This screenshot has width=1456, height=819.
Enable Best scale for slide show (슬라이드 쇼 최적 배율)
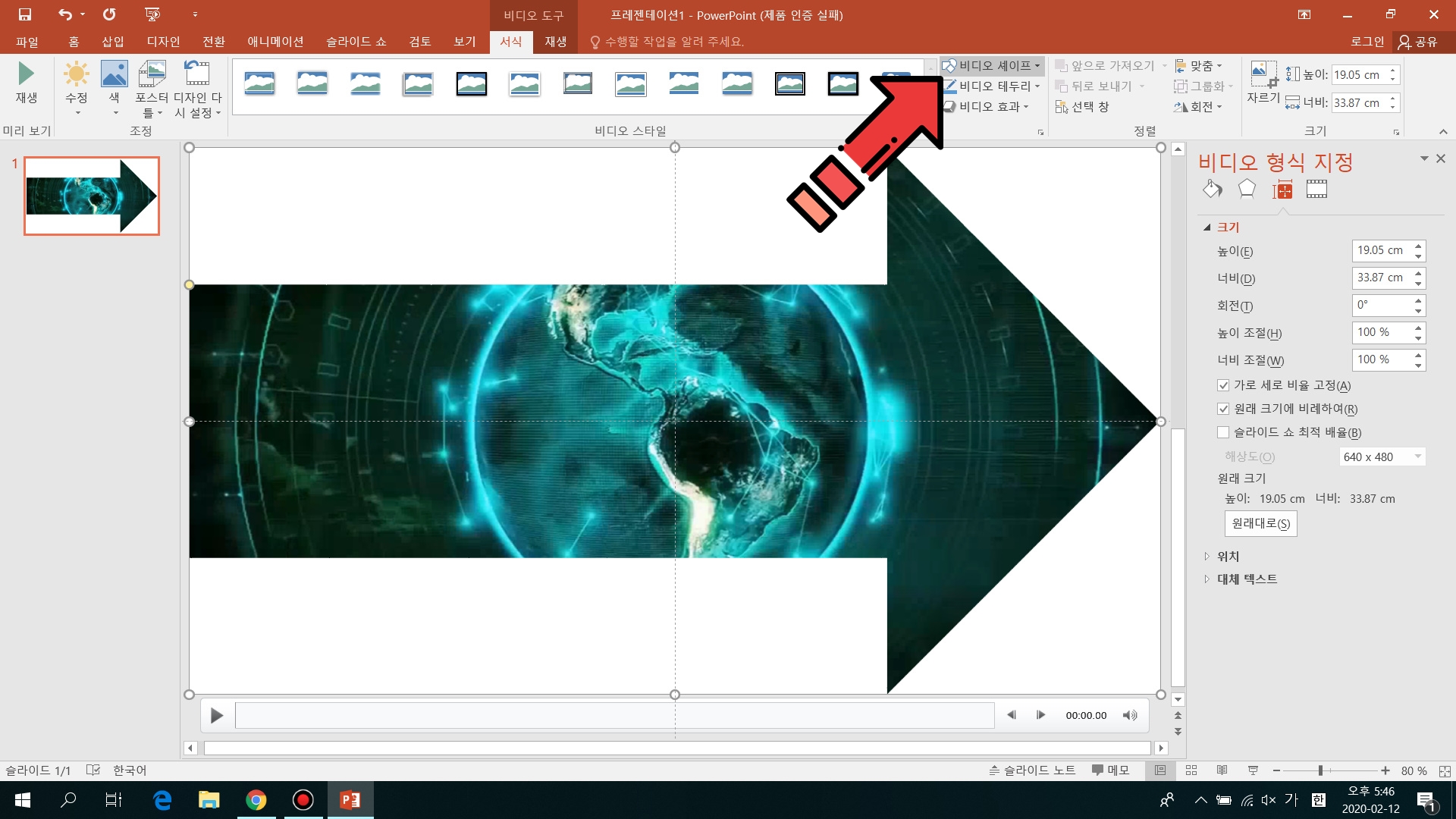[1223, 433]
